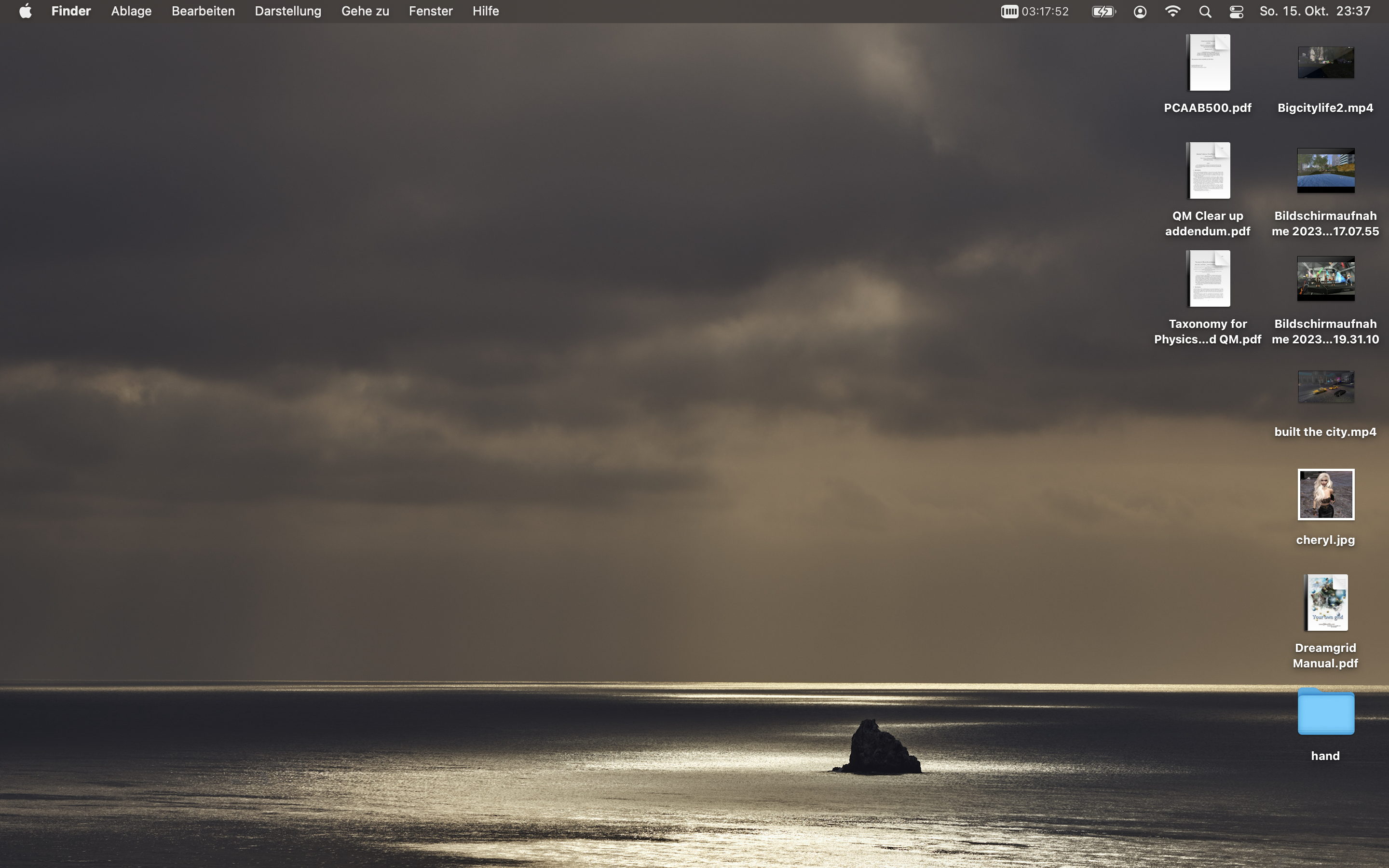The height and width of the screenshot is (868, 1389).
Task: Select the hand folder icon
Action: [x=1325, y=712]
